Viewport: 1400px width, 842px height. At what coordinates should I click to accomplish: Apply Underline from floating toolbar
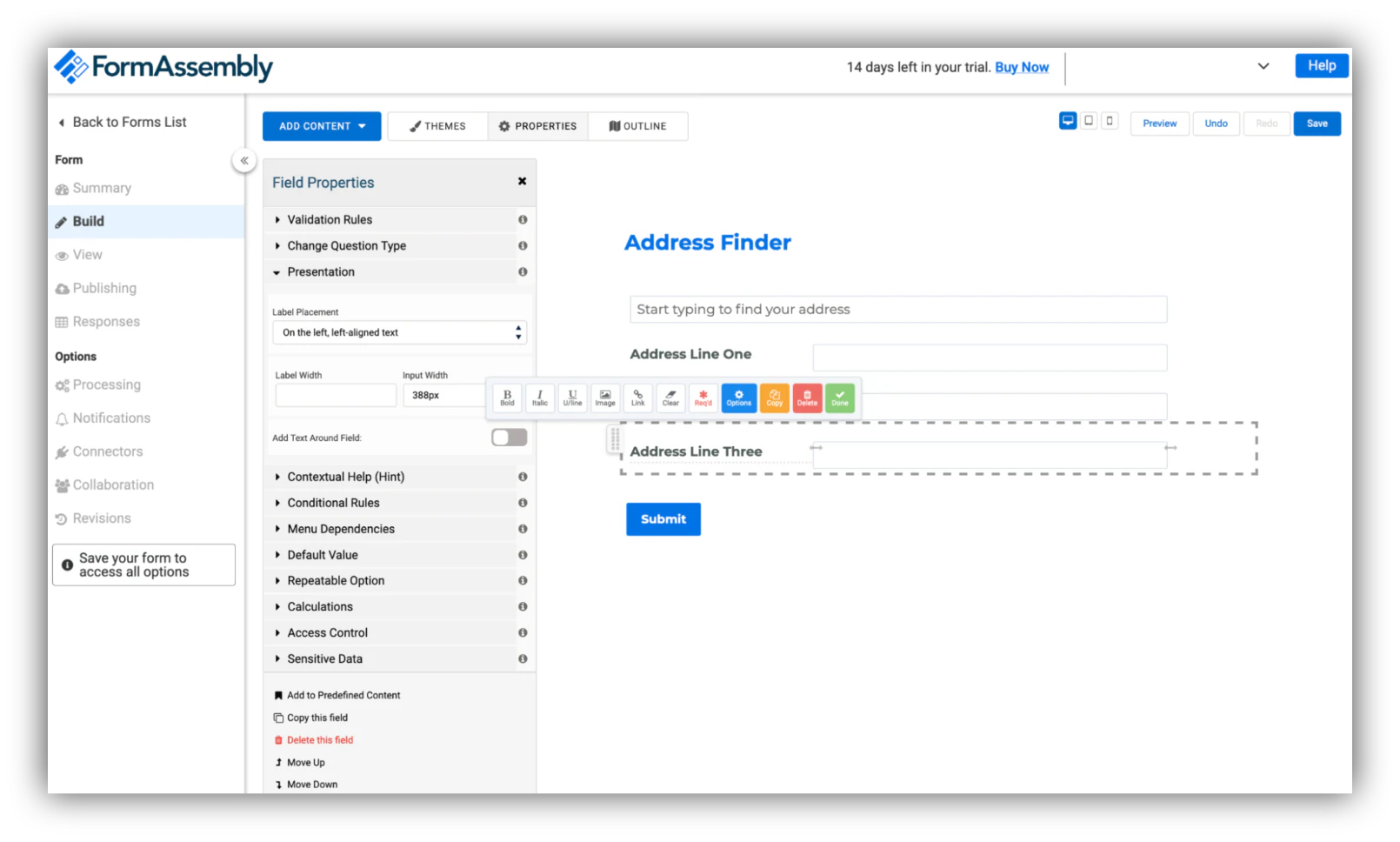pos(572,398)
